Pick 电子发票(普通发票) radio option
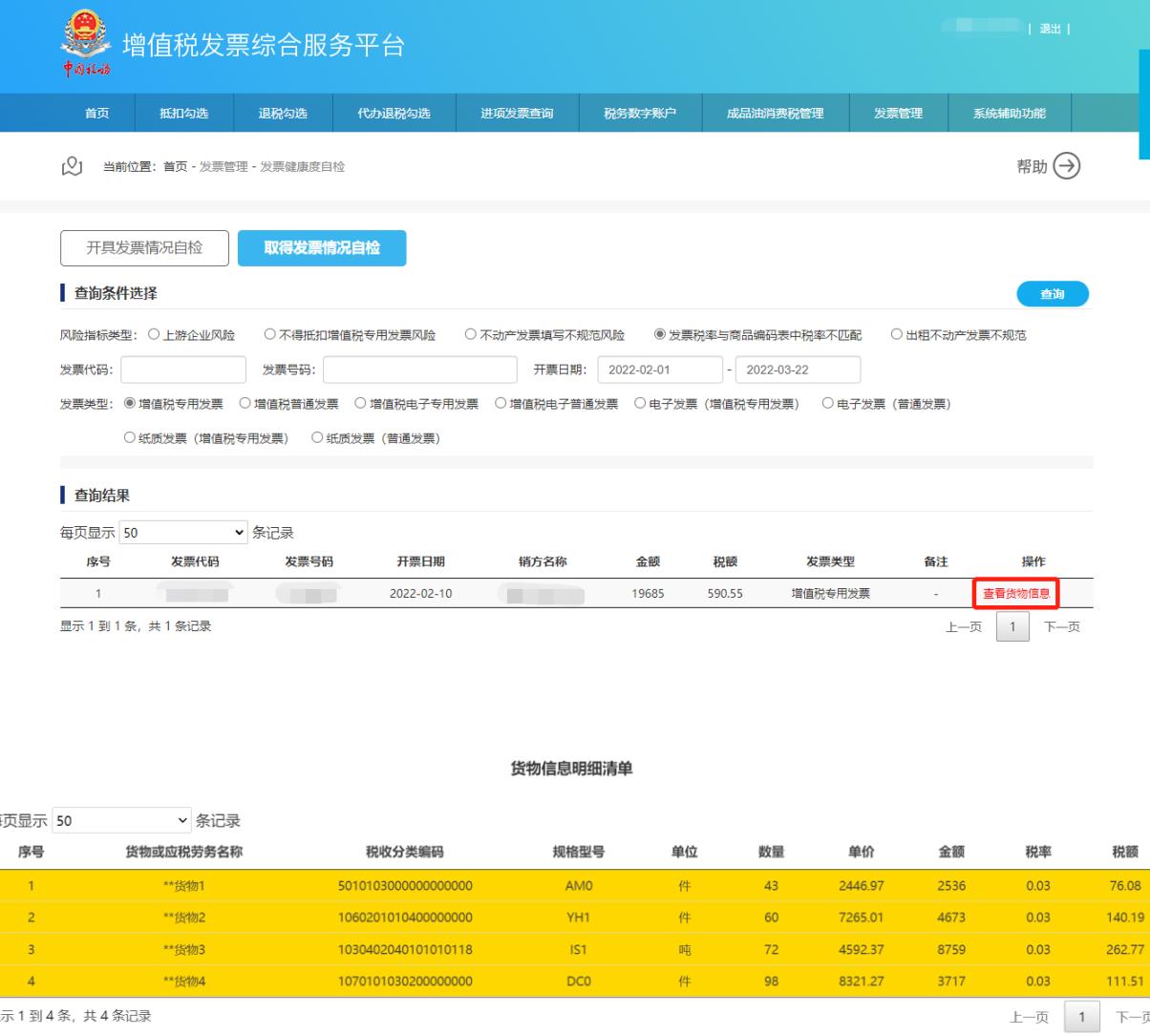This screenshot has height=1036, width=1150. (x=828, y=404)
